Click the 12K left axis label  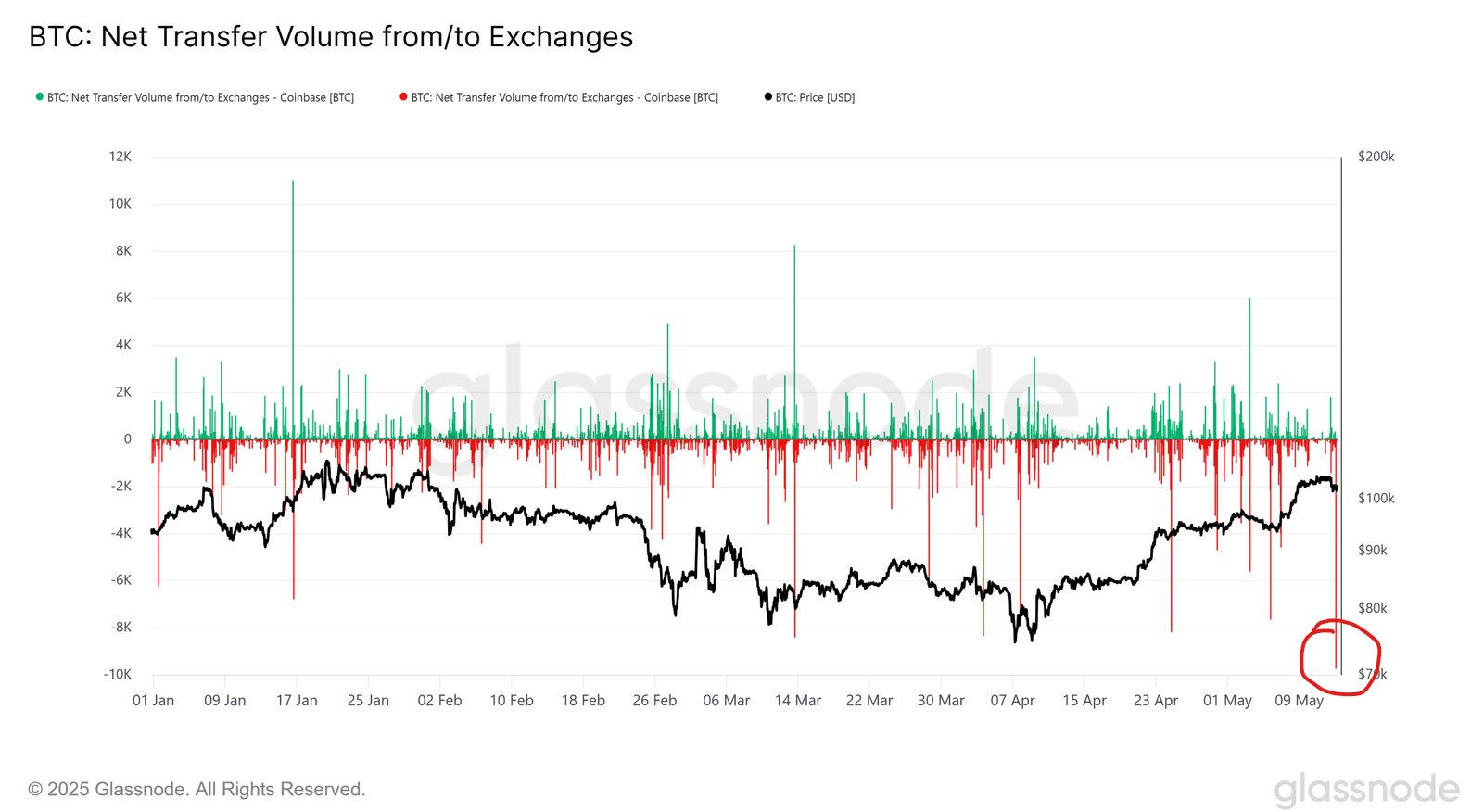click(120, 157)
